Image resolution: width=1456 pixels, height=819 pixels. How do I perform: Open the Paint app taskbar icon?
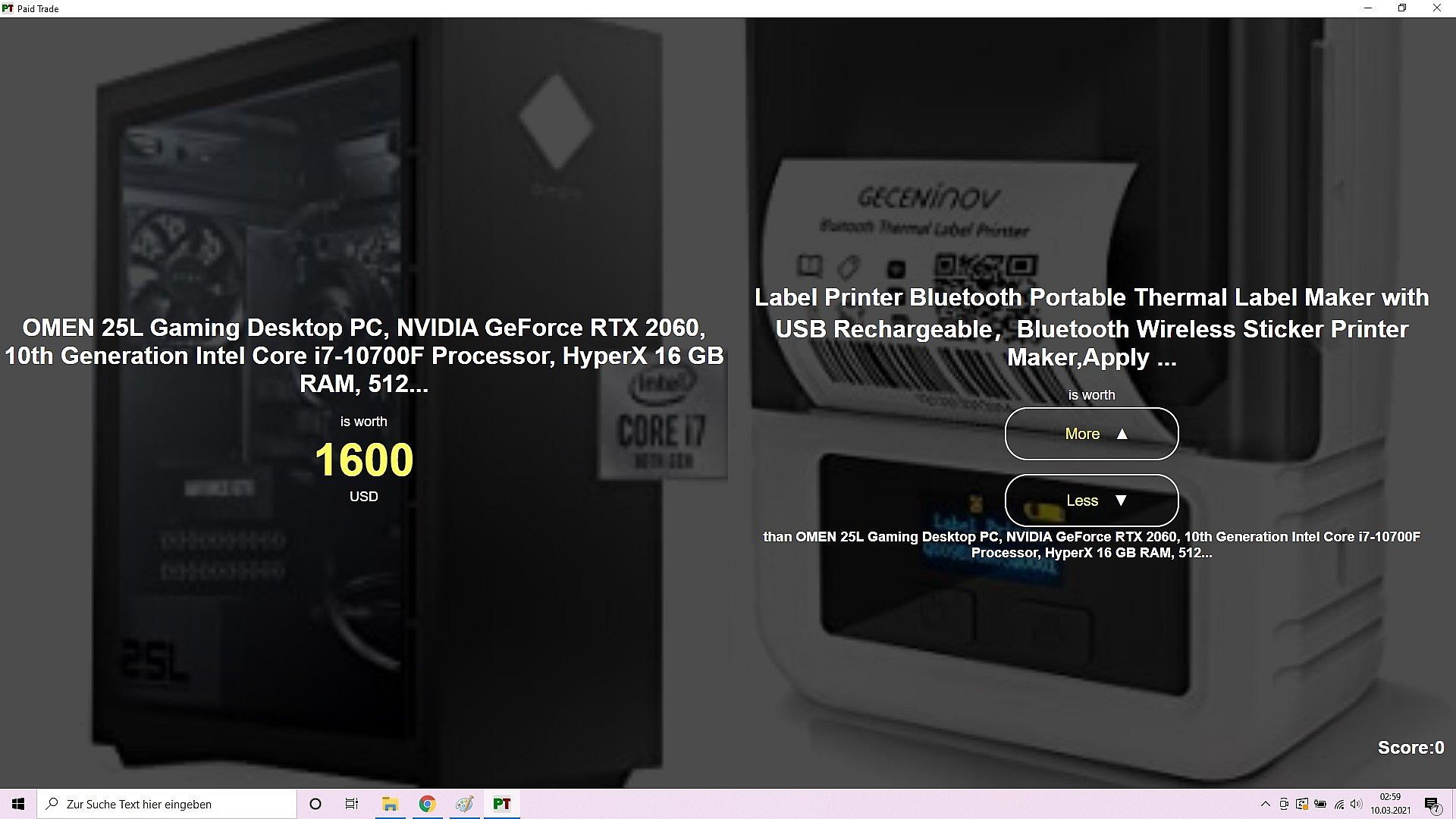point(464,804)
